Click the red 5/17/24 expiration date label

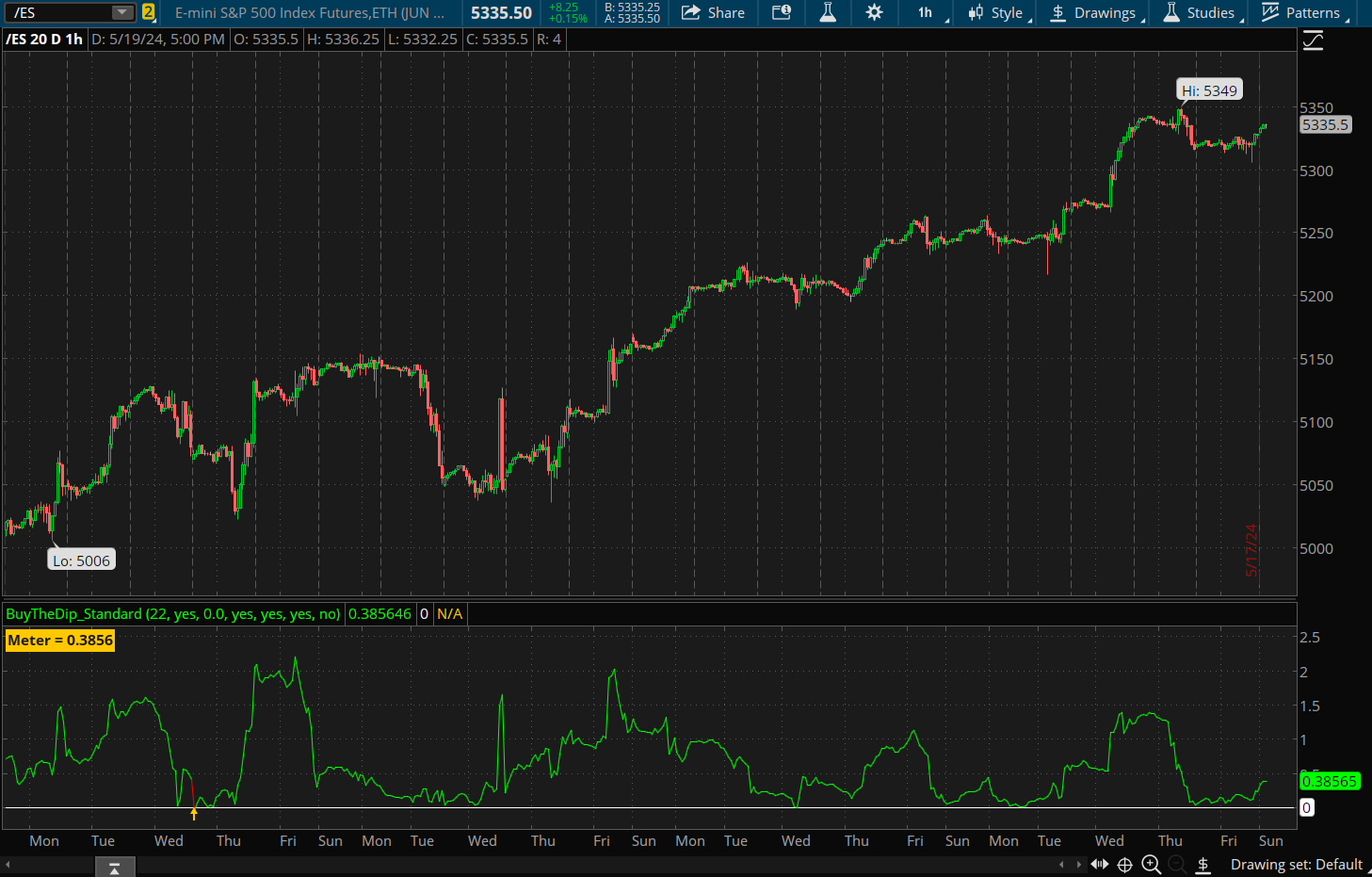pos(1251,550)
